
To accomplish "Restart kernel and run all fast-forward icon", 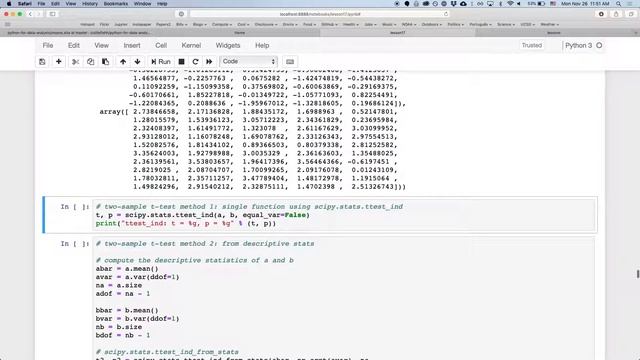I will 209,62.
